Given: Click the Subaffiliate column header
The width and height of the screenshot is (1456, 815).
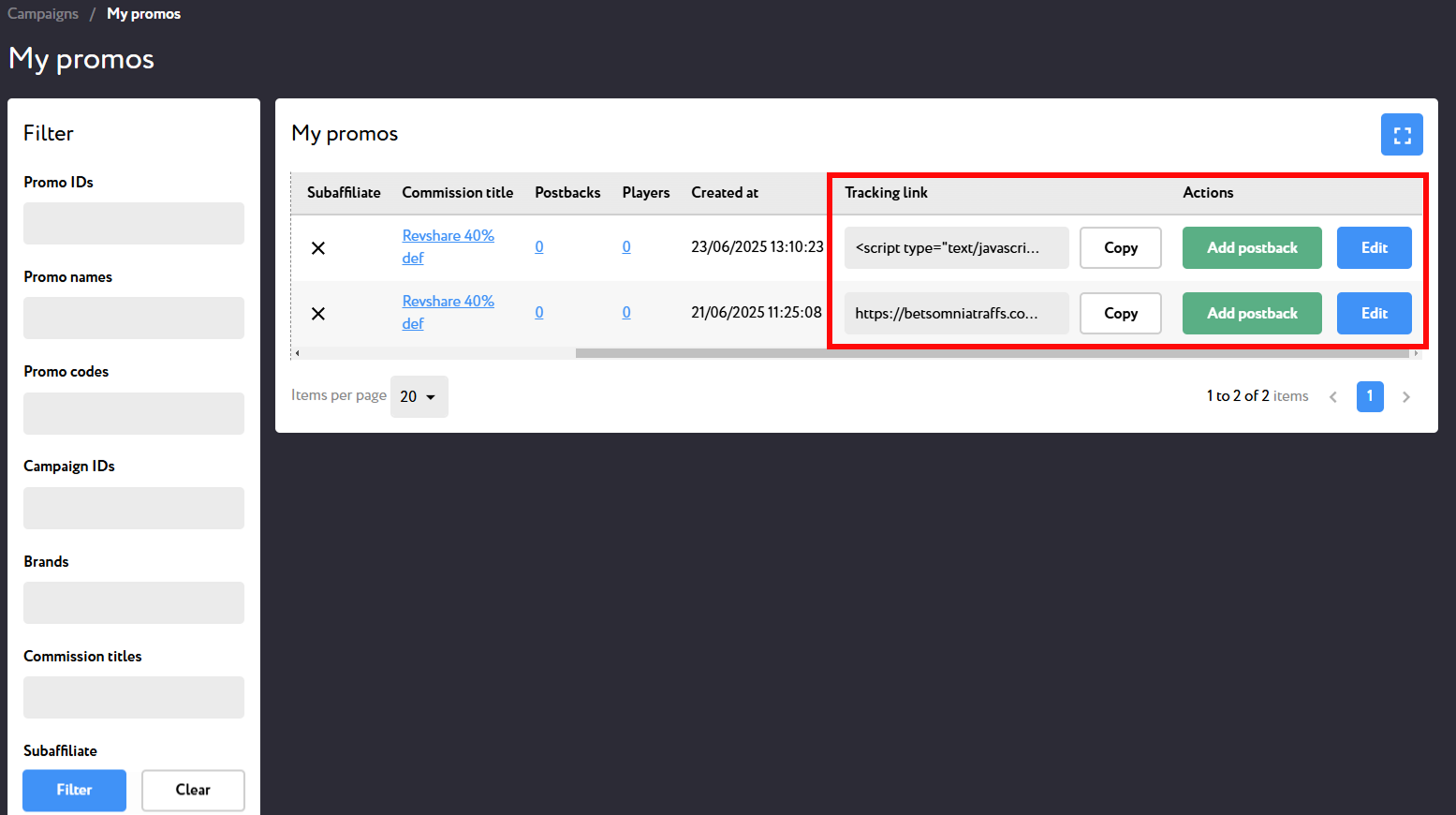Looking at the screenshot, I should coord(344,192).
